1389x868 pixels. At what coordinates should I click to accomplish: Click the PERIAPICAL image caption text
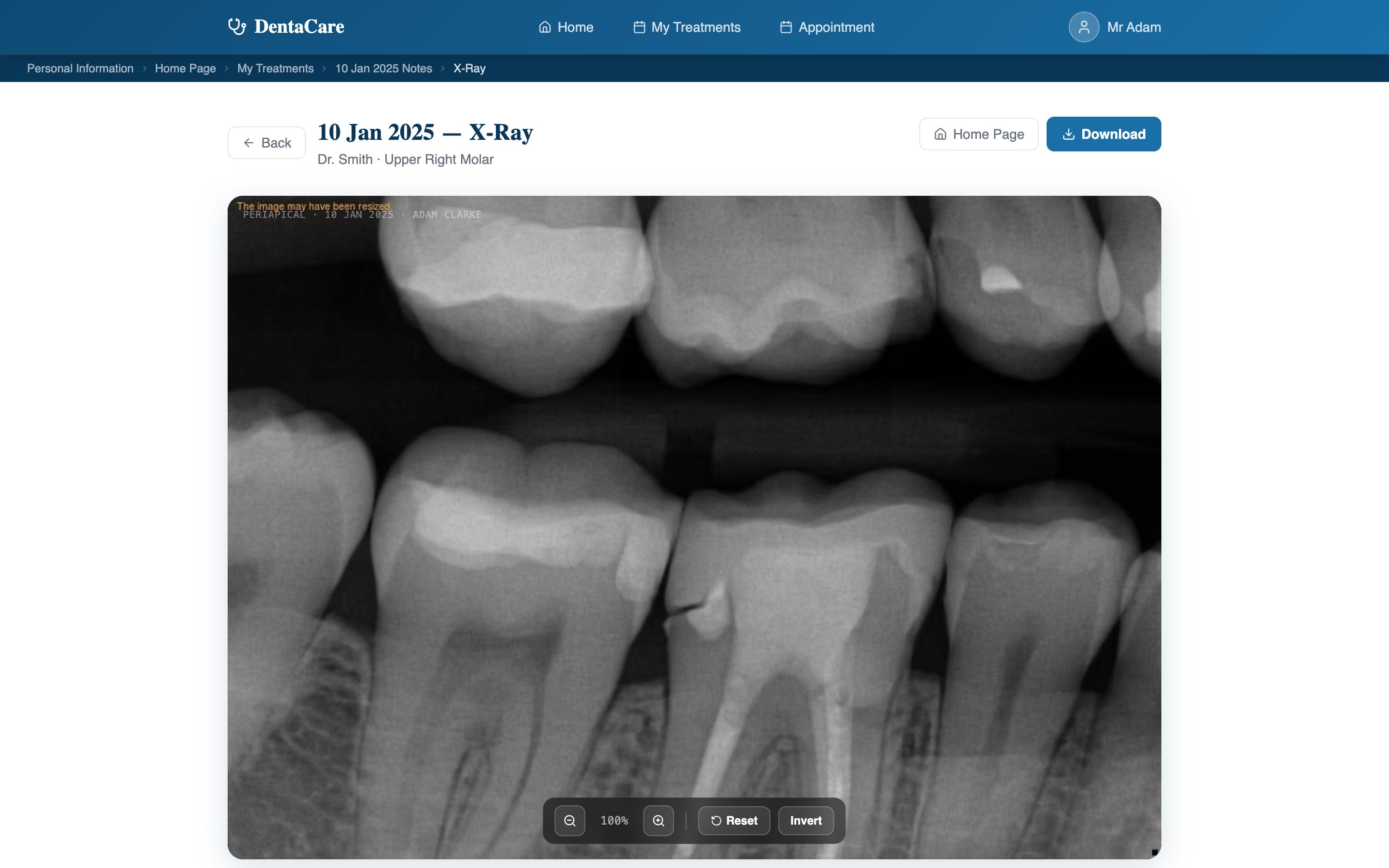pyautogui.click(x=362, y=215)
